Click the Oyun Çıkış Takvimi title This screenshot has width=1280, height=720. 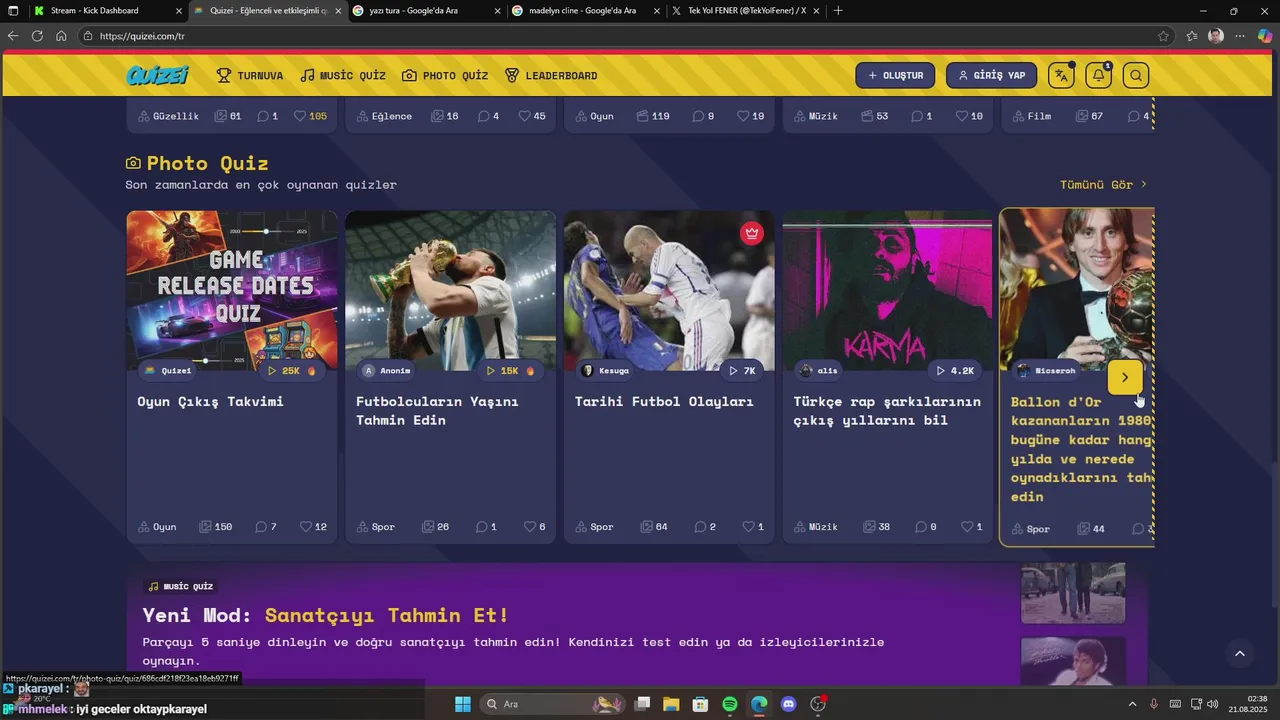point(210,401)
